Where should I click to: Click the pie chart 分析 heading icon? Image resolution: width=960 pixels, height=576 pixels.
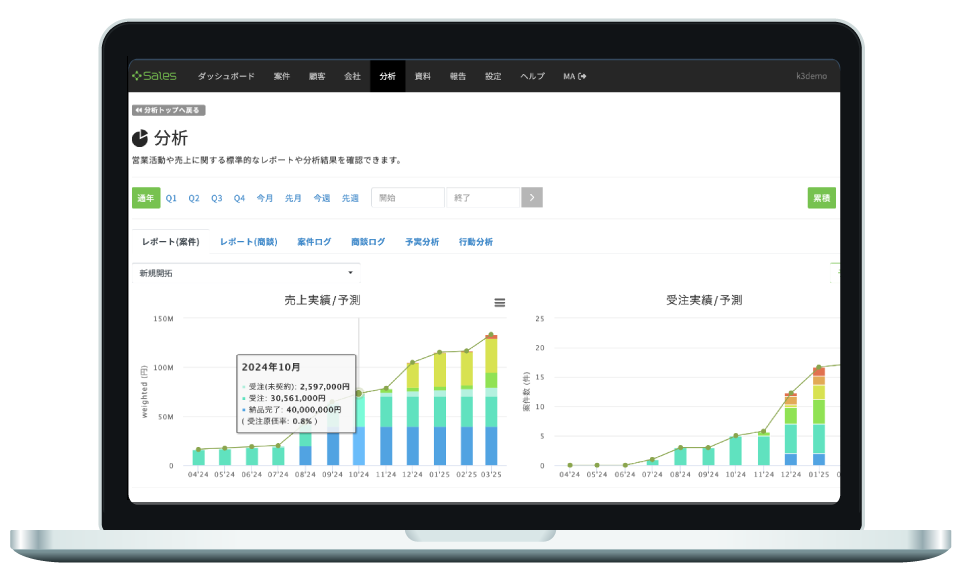[140, 138]
